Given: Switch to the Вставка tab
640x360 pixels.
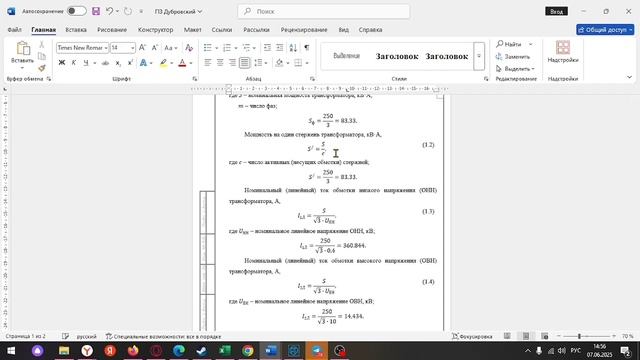Looking at the screenshot, I should pos(76,30).
